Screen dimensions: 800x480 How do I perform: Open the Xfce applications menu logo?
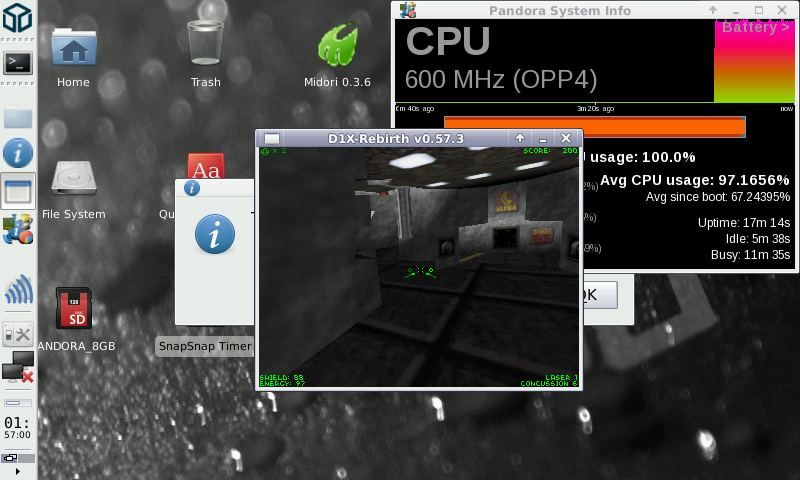click(x=18, y=19)
